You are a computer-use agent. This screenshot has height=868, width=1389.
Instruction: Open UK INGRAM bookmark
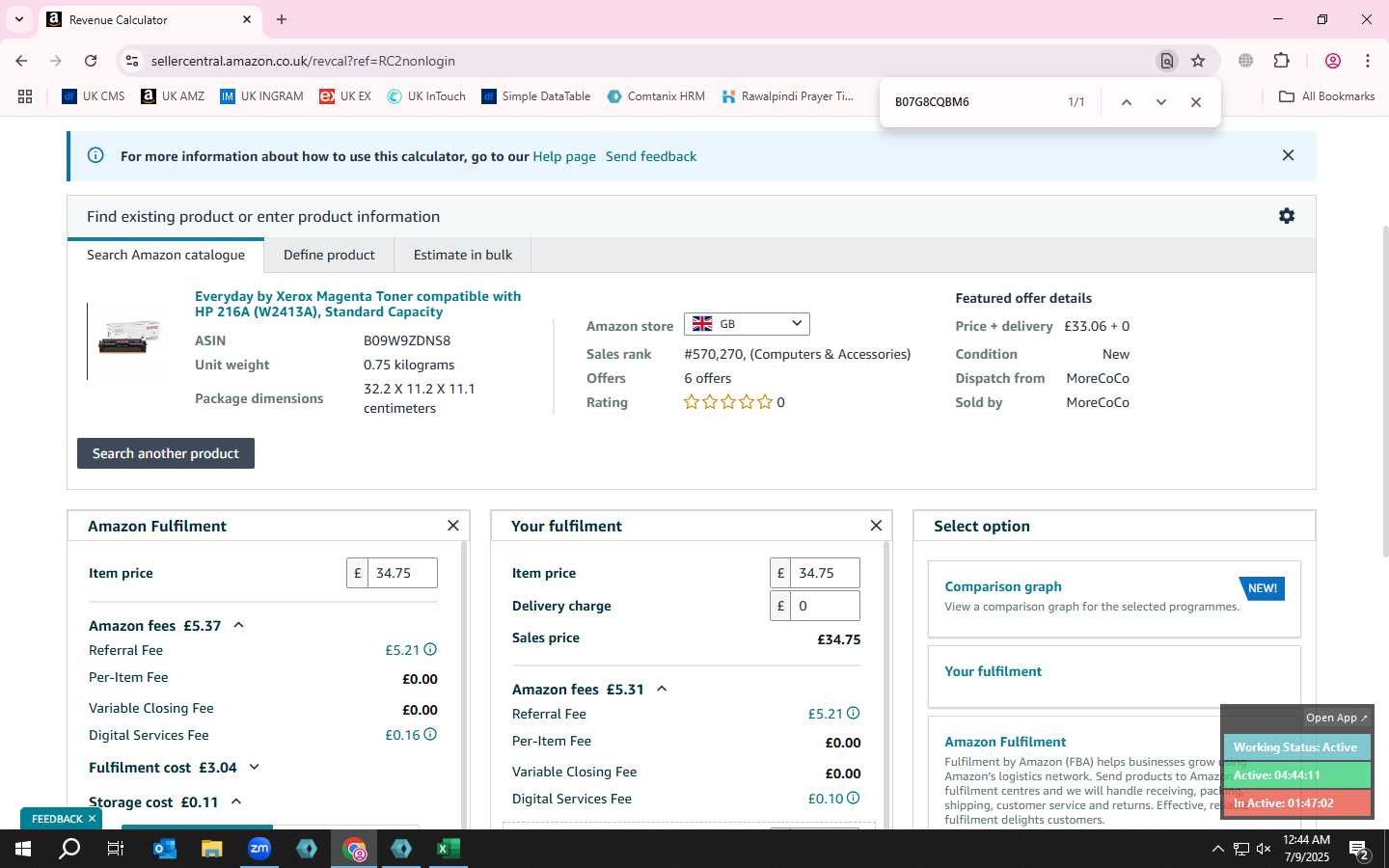coord(261,96)
